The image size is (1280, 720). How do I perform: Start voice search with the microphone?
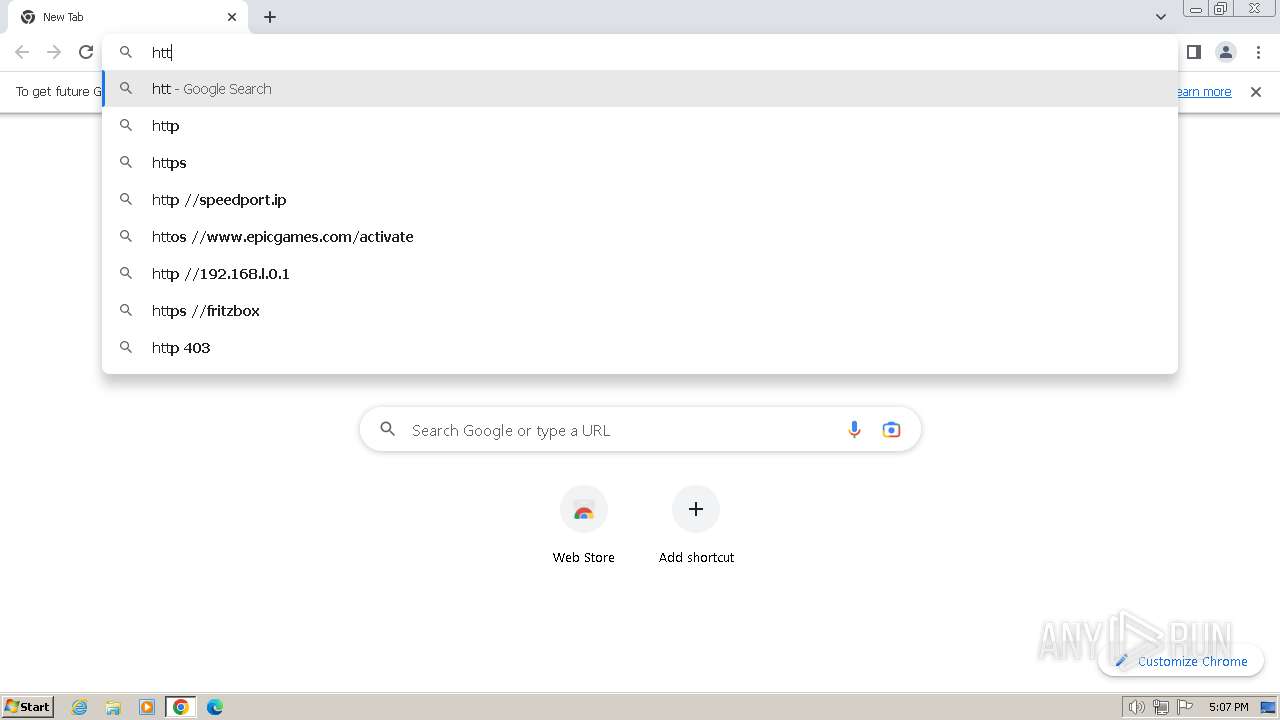click(x=854, y=430)
